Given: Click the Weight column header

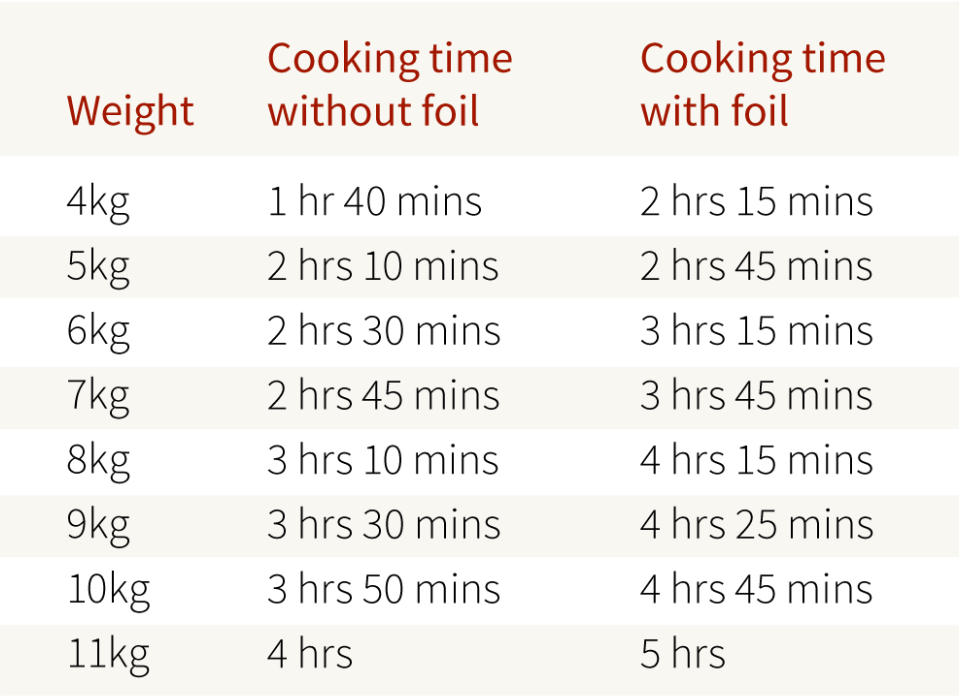Looking at the screenshot, I should 130,111.
